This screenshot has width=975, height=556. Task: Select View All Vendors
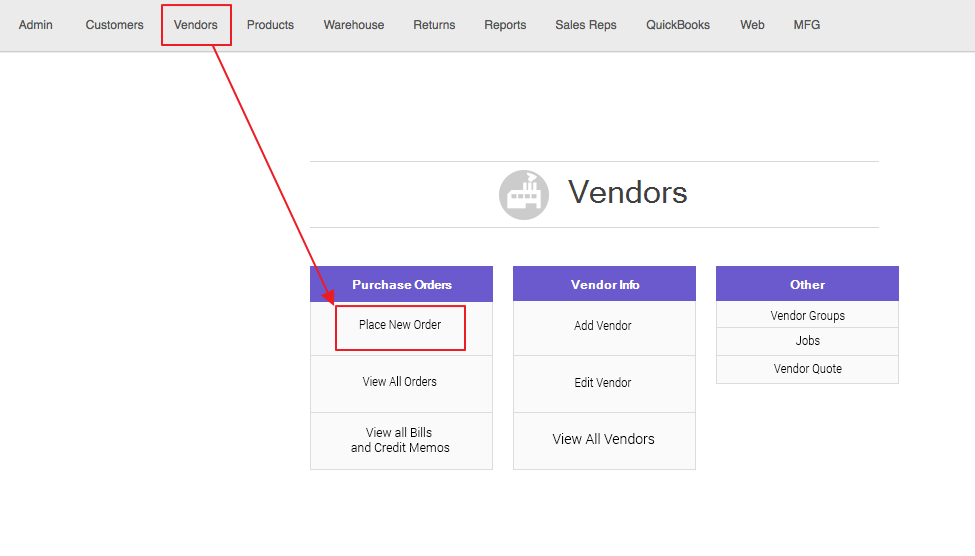[603, 439]
